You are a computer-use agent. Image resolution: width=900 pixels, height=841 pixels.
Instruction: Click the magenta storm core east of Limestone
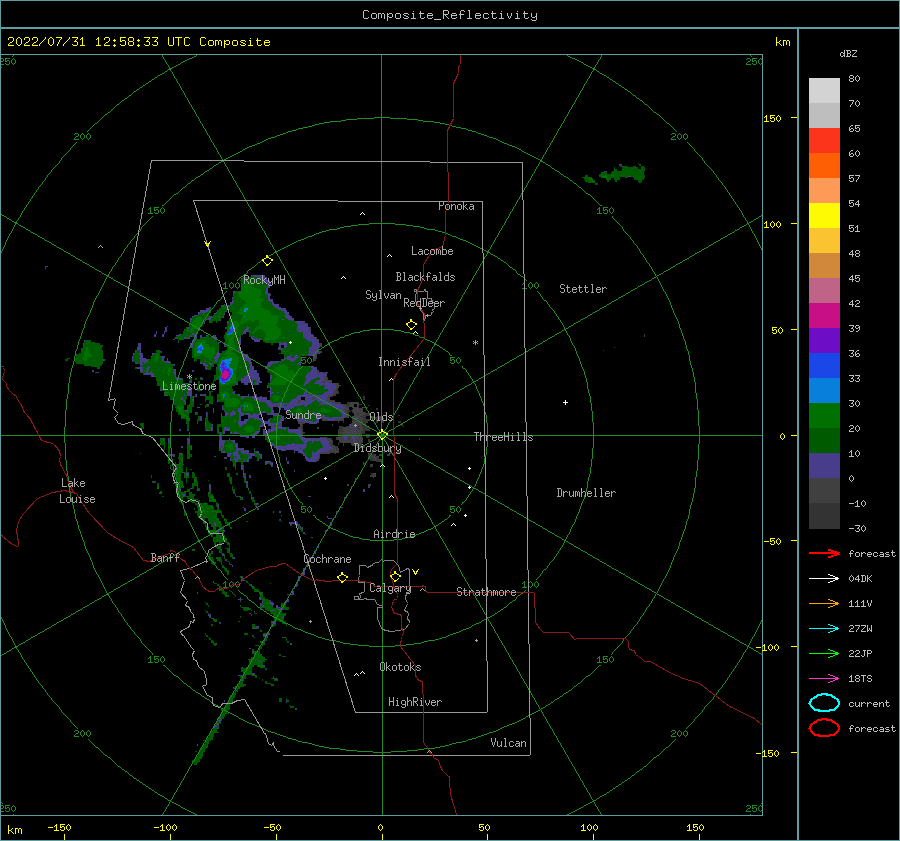pyautogui.click(x=226, y=374)
